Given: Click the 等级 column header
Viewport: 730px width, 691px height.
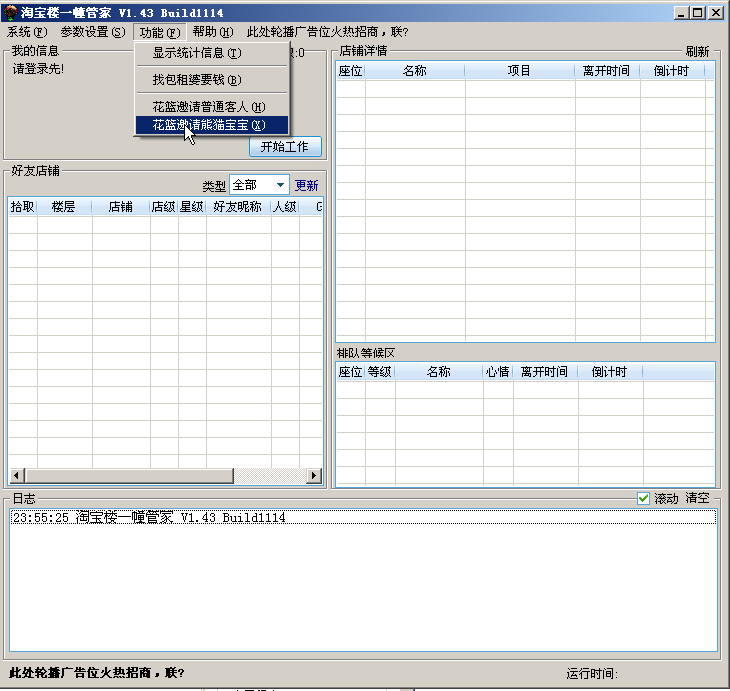Looking at the screenshot, I should pyautogui.click(x=380, y=372).
